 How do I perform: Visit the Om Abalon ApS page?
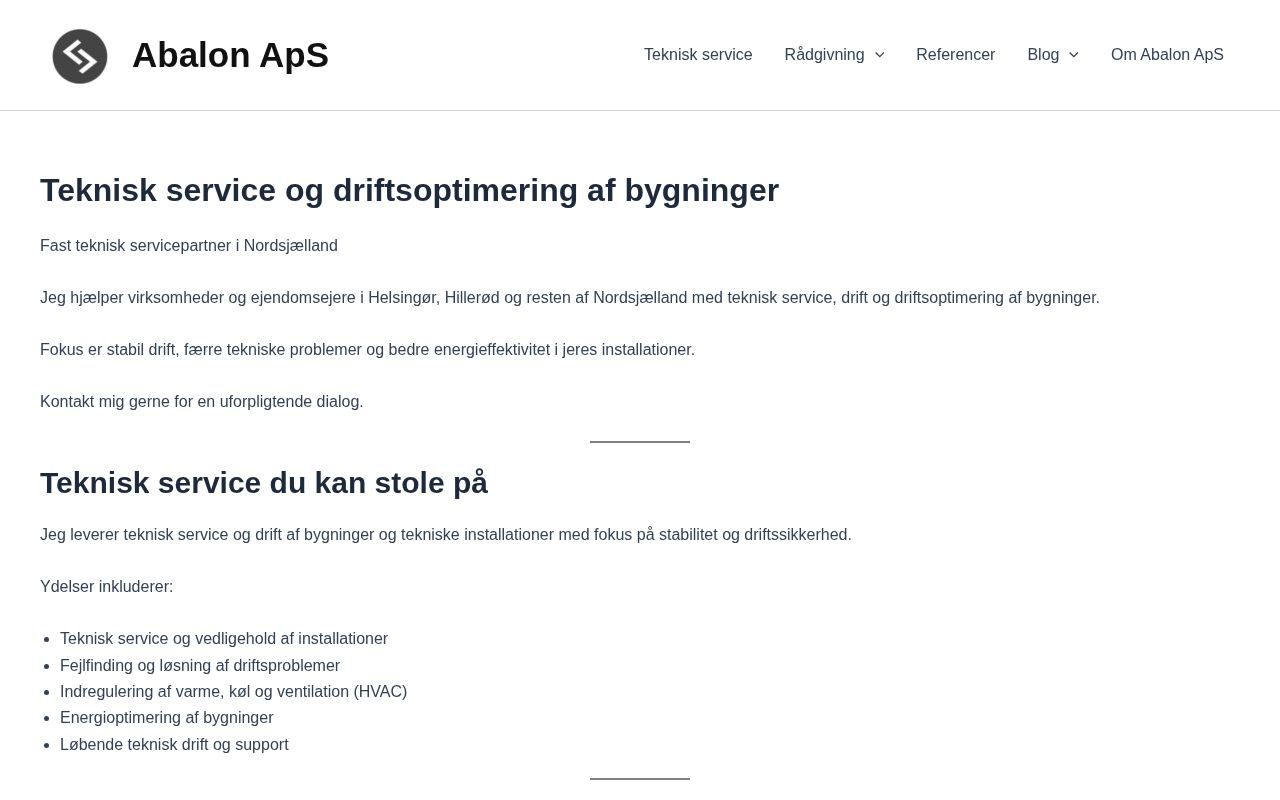pos(1167,55)
